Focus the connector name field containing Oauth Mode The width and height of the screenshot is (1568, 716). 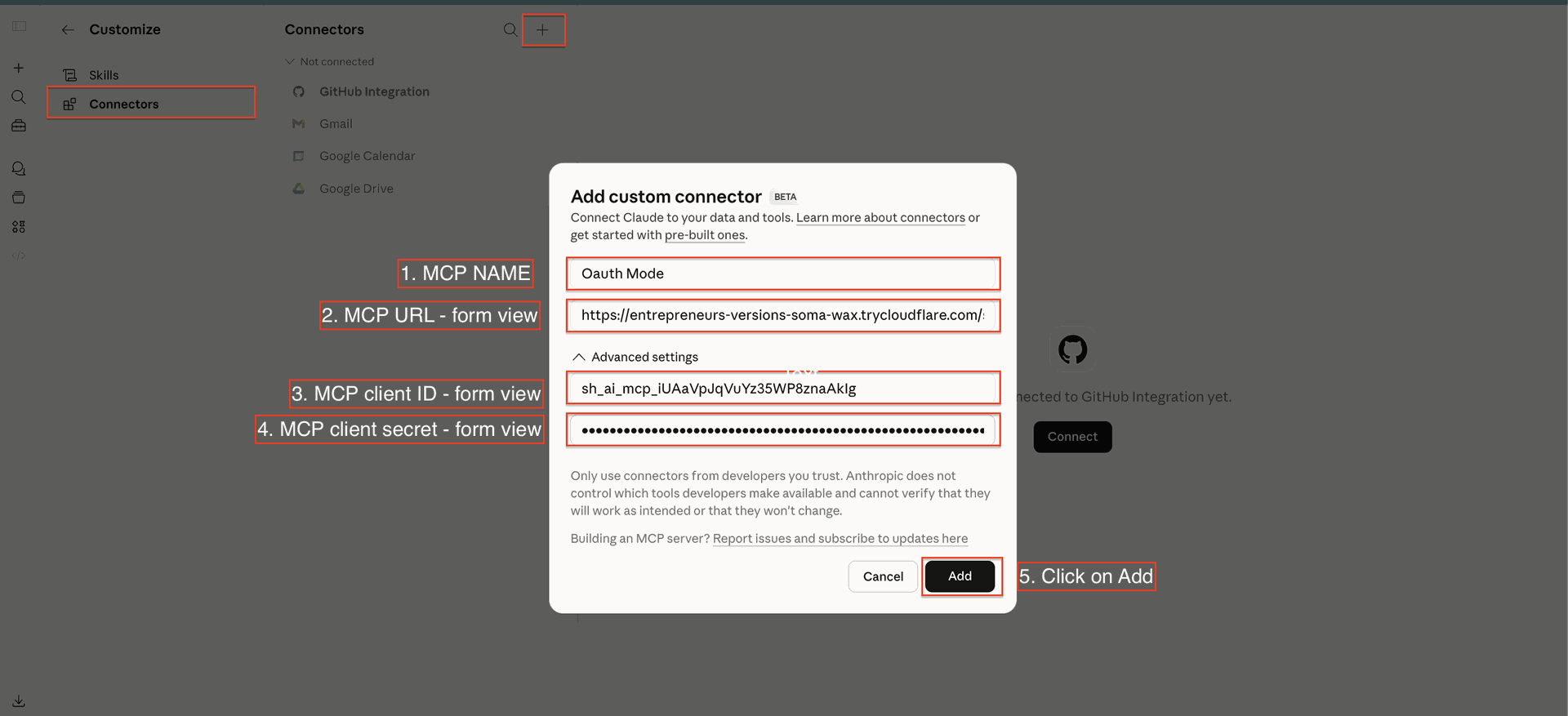[783, 274]
